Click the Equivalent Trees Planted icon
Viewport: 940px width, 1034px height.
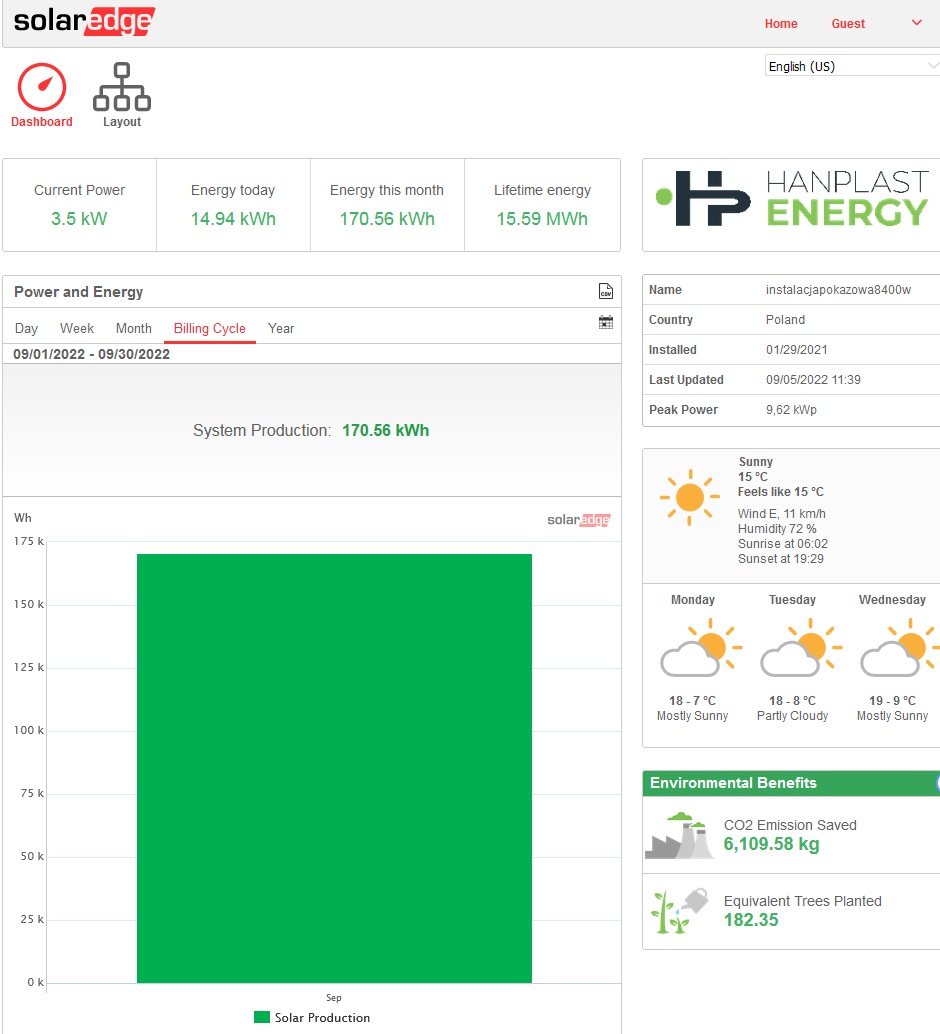(679, 911)
